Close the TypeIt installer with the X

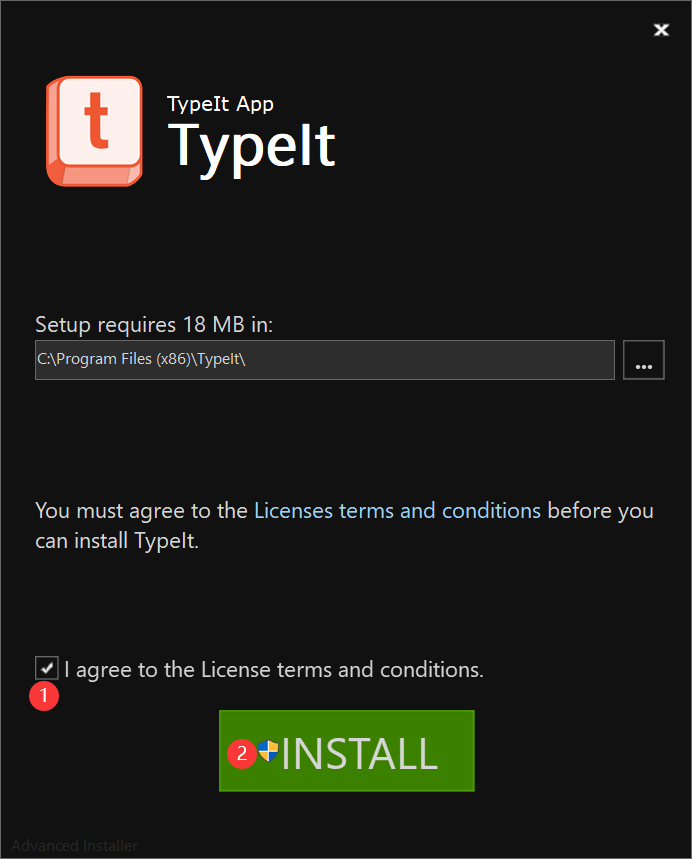(661, 30)
